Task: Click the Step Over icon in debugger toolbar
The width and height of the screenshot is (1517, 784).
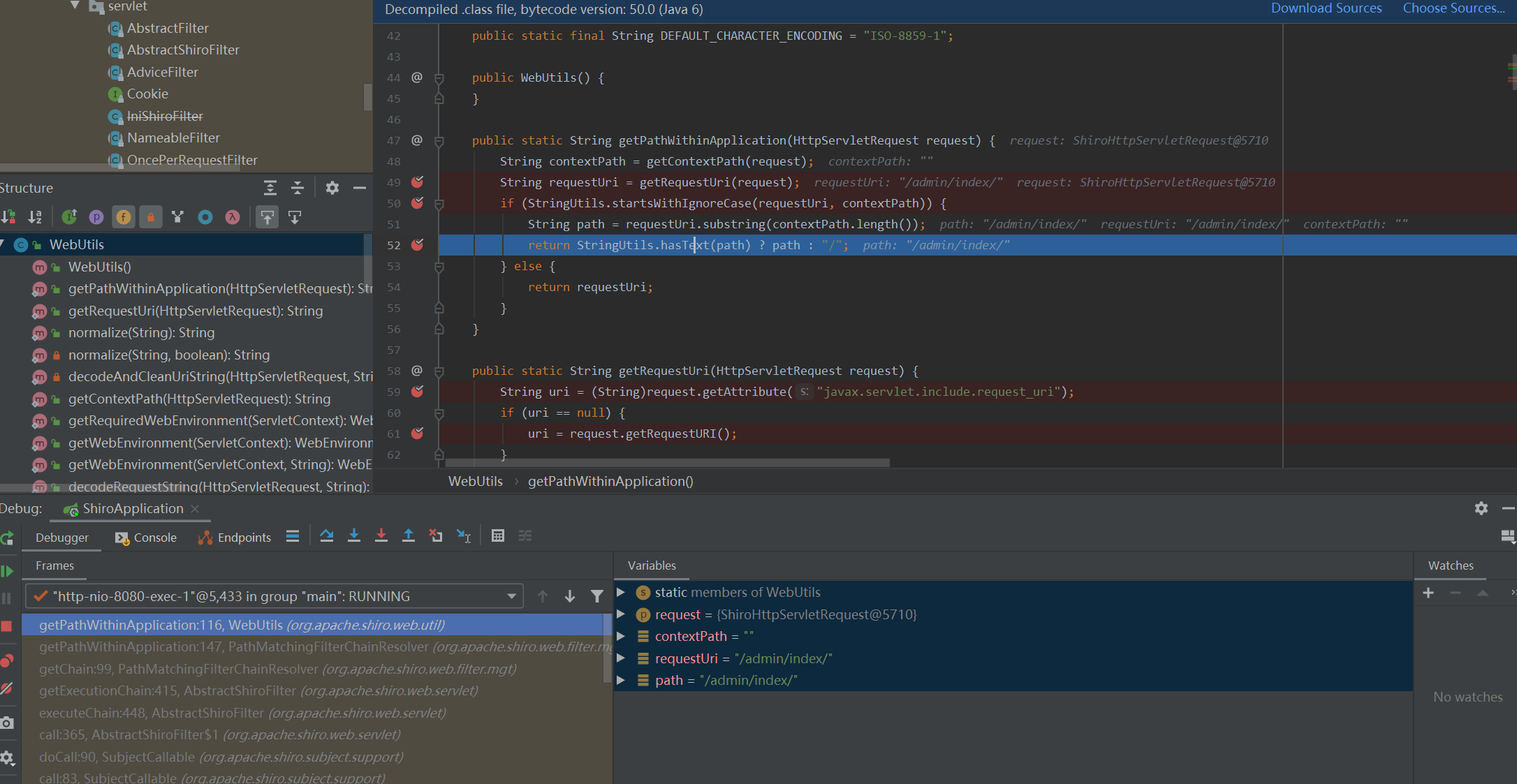Action: pyautogui.click(x=325, y=538)
